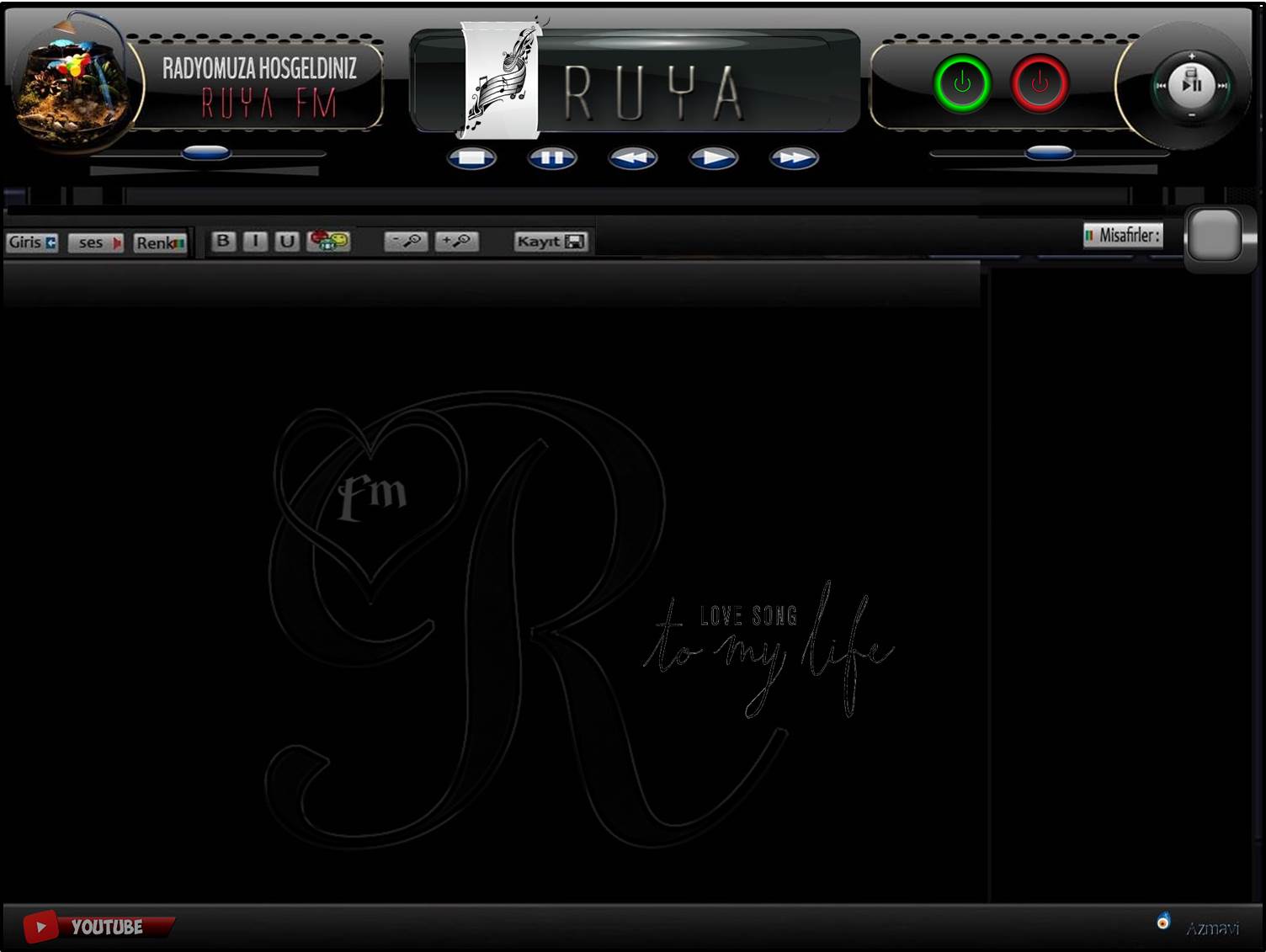Click the Misafirler guests label
This screenshot has height=952, width=1266.
tap(1123, 235)
